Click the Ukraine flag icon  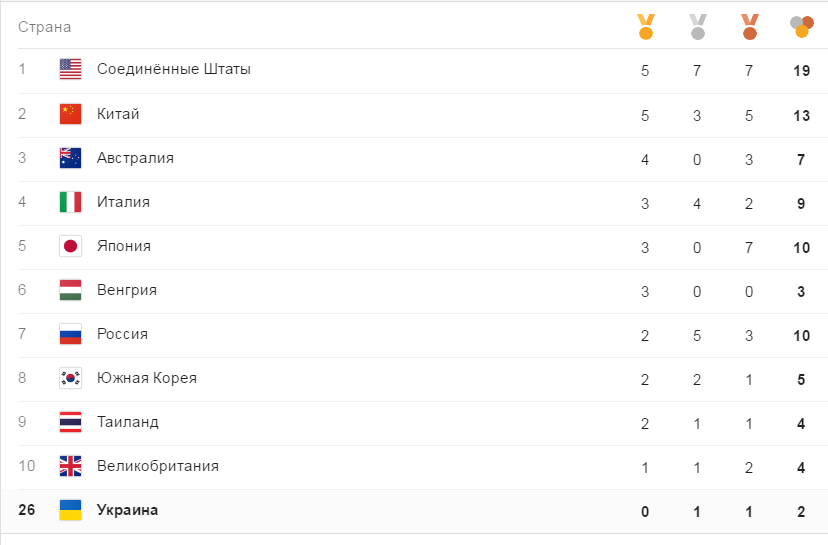click(x=70, y=510)
